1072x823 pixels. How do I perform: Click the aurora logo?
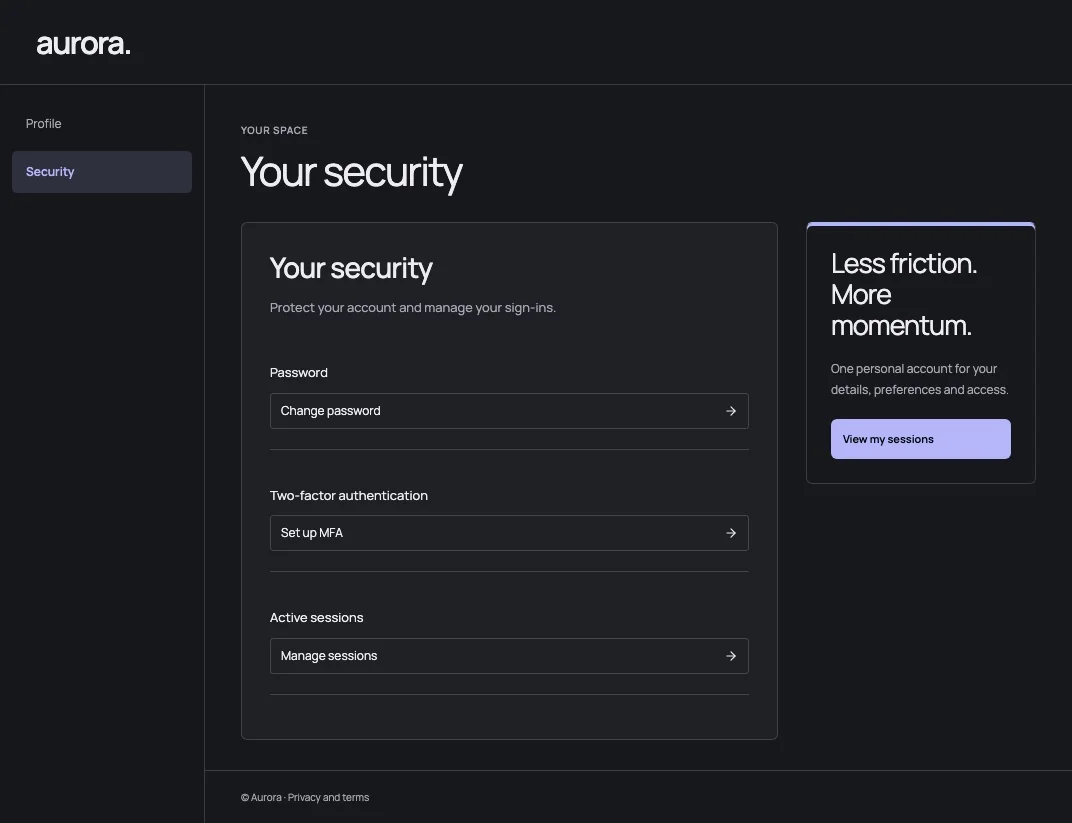click(x=83, y=44)
